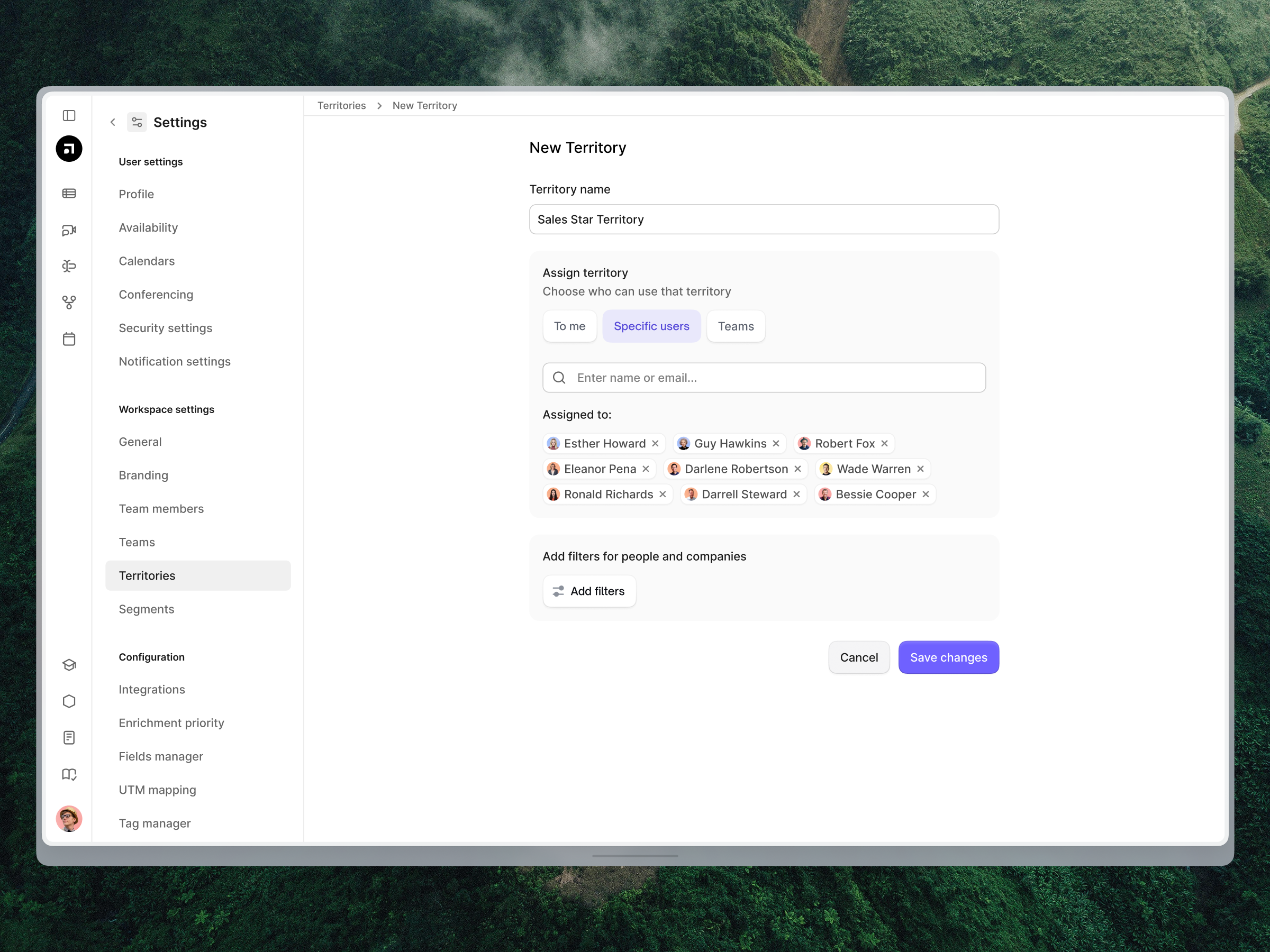Screen dimensions: 1270x952
Task: Open the workflows icon in the sidebar
Action: click(x=69, y=266)
